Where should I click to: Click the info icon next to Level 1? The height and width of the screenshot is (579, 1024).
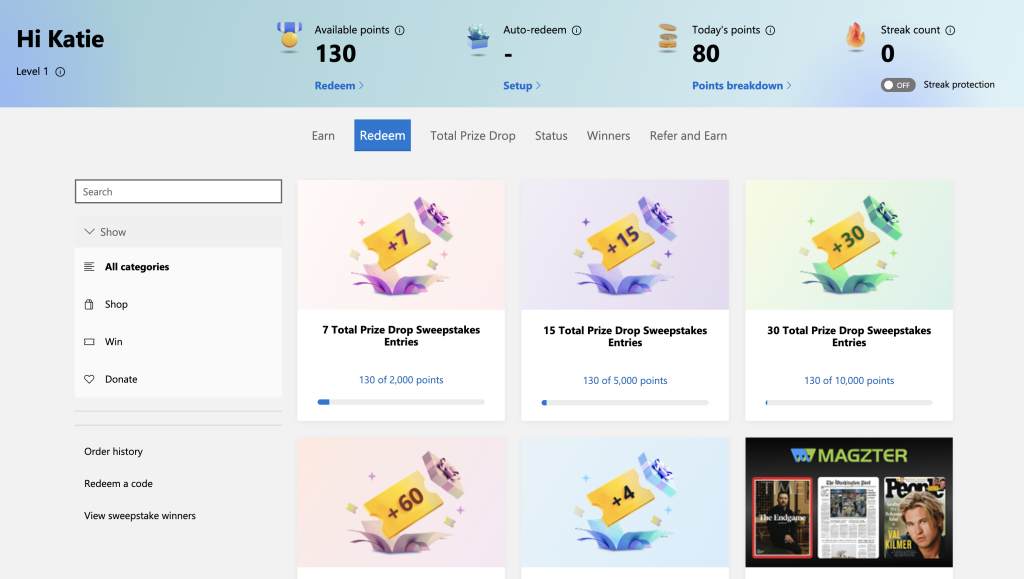coord(61,72)
